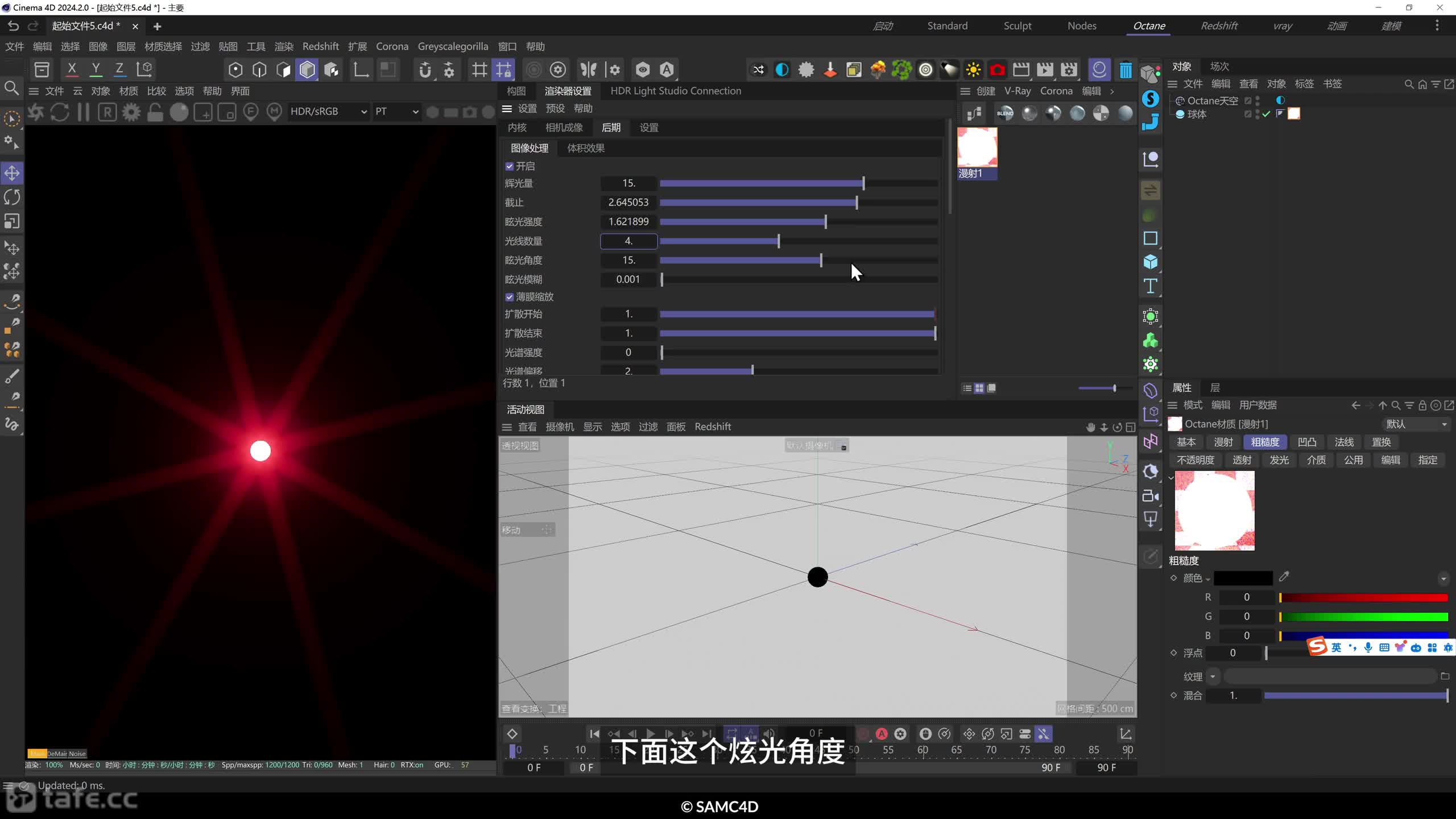Click the text T tool icon
This screenshot has height=819, width=1456.
pos(1150,286)
